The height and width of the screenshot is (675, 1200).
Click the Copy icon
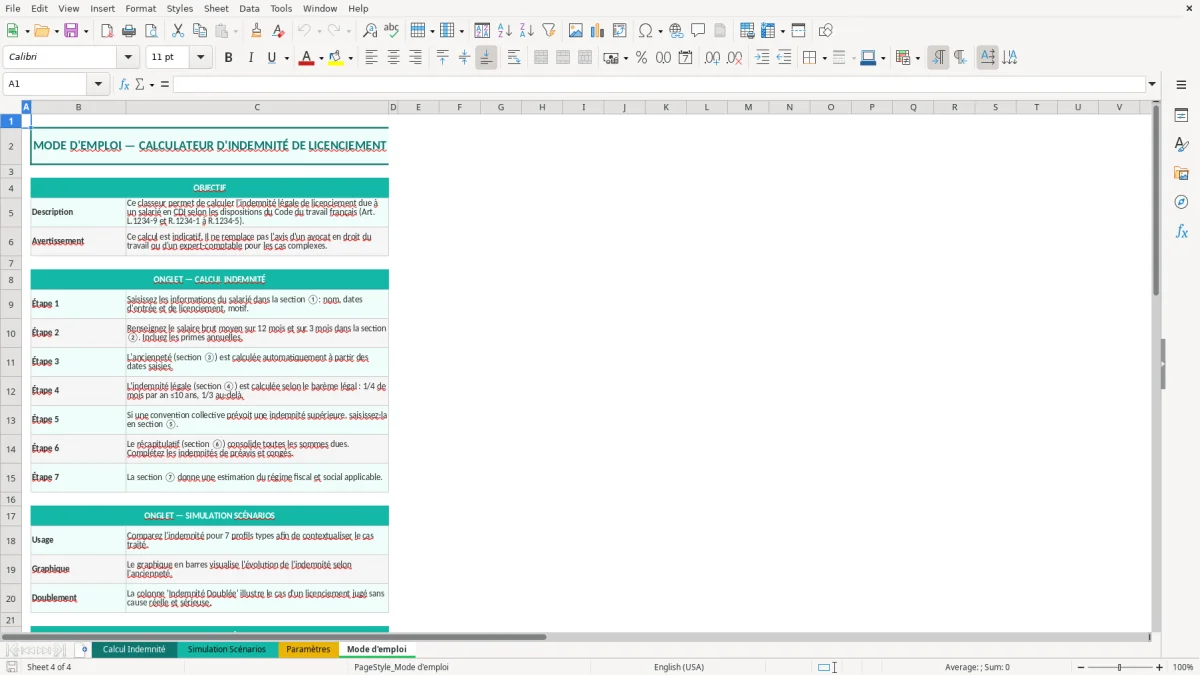pos(200,31)
